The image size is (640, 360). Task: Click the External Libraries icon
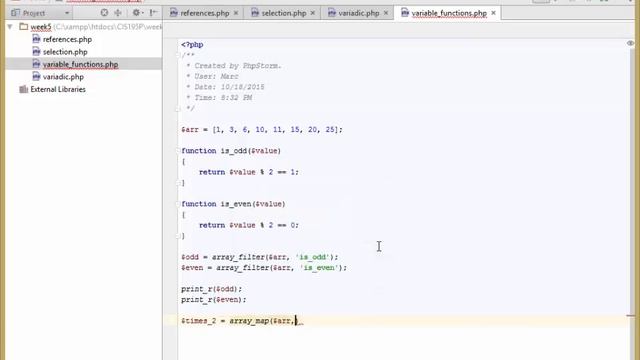(x=24, y=89)
